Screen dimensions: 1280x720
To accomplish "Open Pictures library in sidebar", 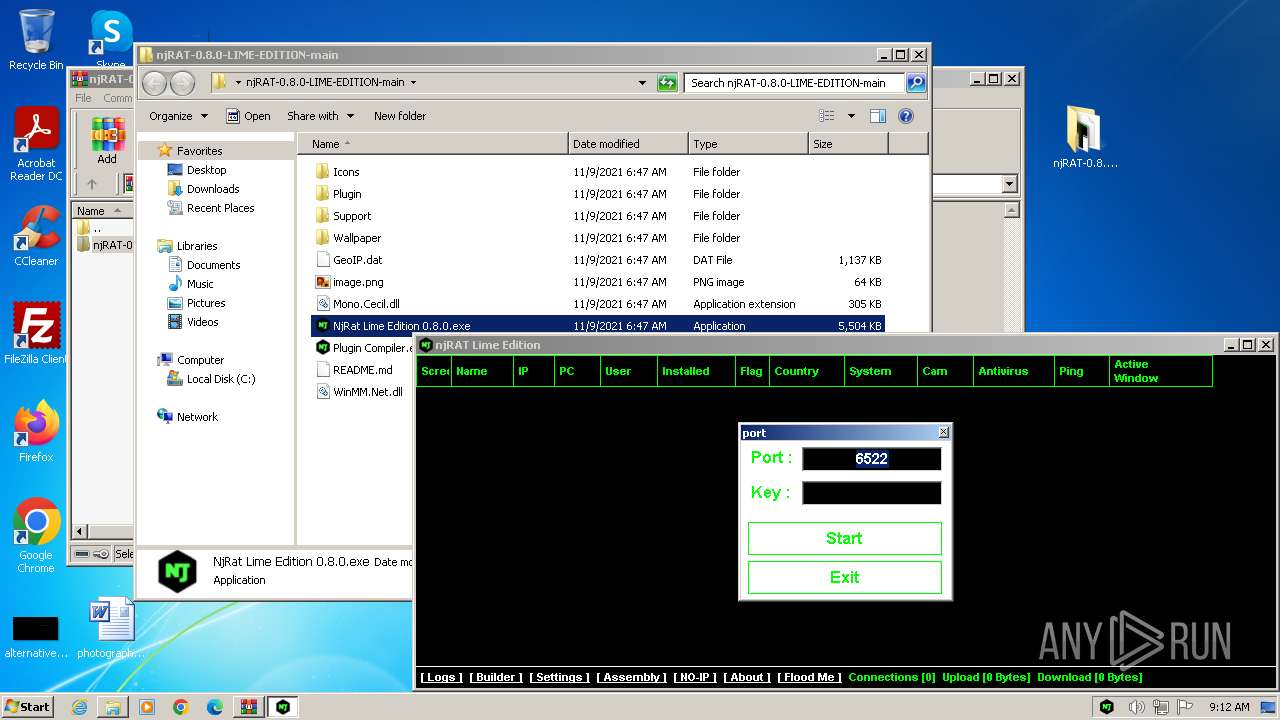I will point(206,303).
